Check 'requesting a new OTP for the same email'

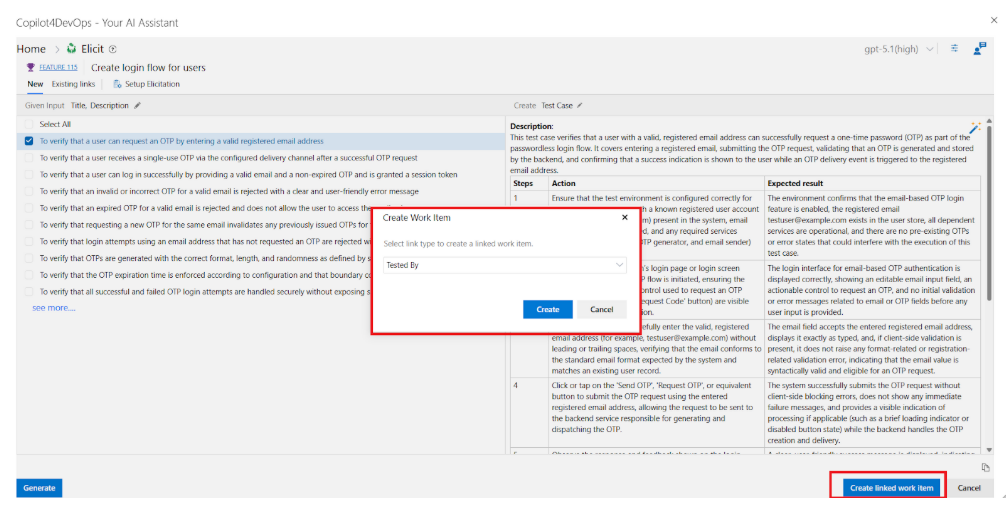click(29, 225)
